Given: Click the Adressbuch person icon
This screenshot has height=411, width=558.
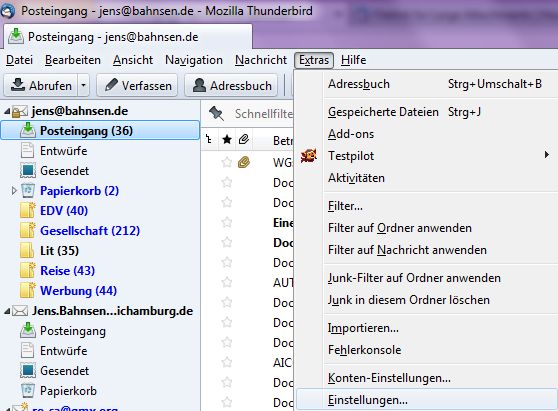Looking at the screenshot, I should [199, 85].
